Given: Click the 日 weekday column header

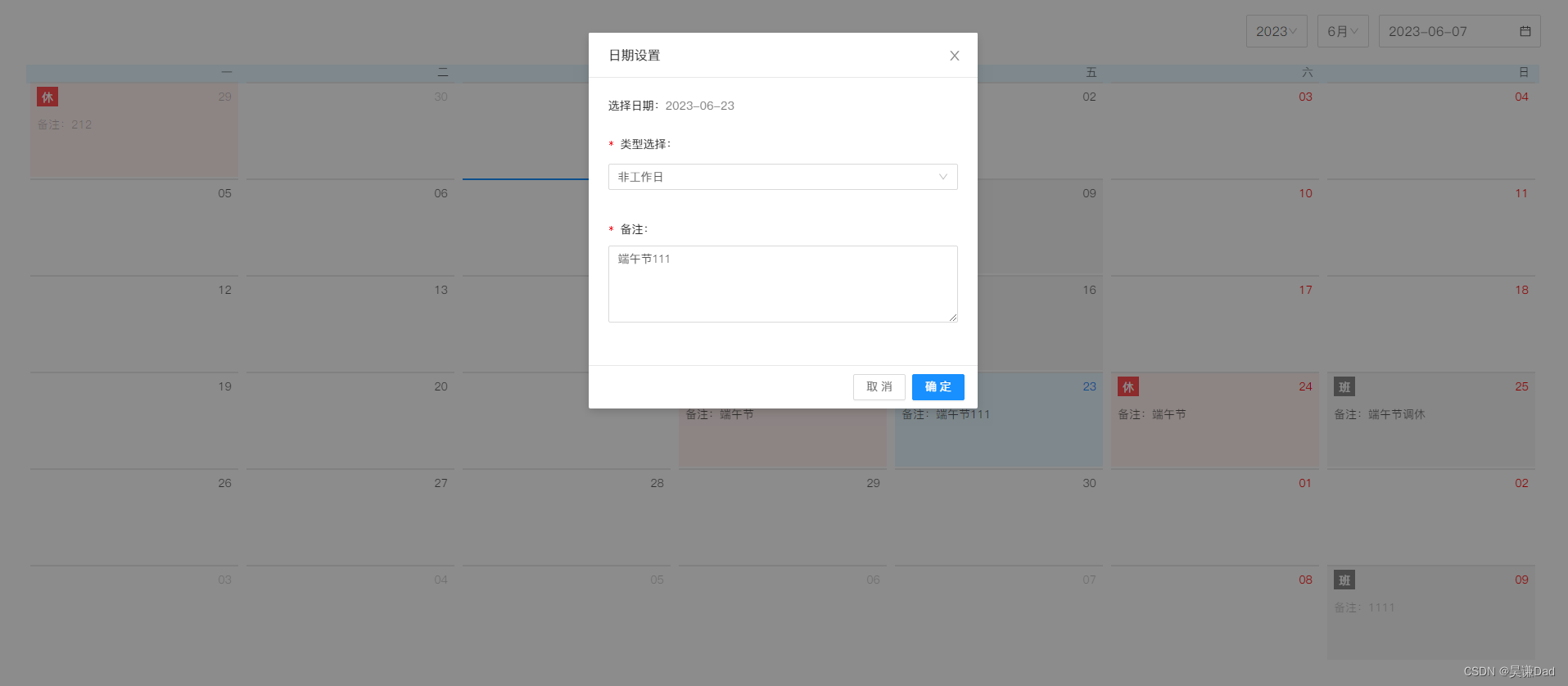Looking at the screenshot, I should [1524, 73].
